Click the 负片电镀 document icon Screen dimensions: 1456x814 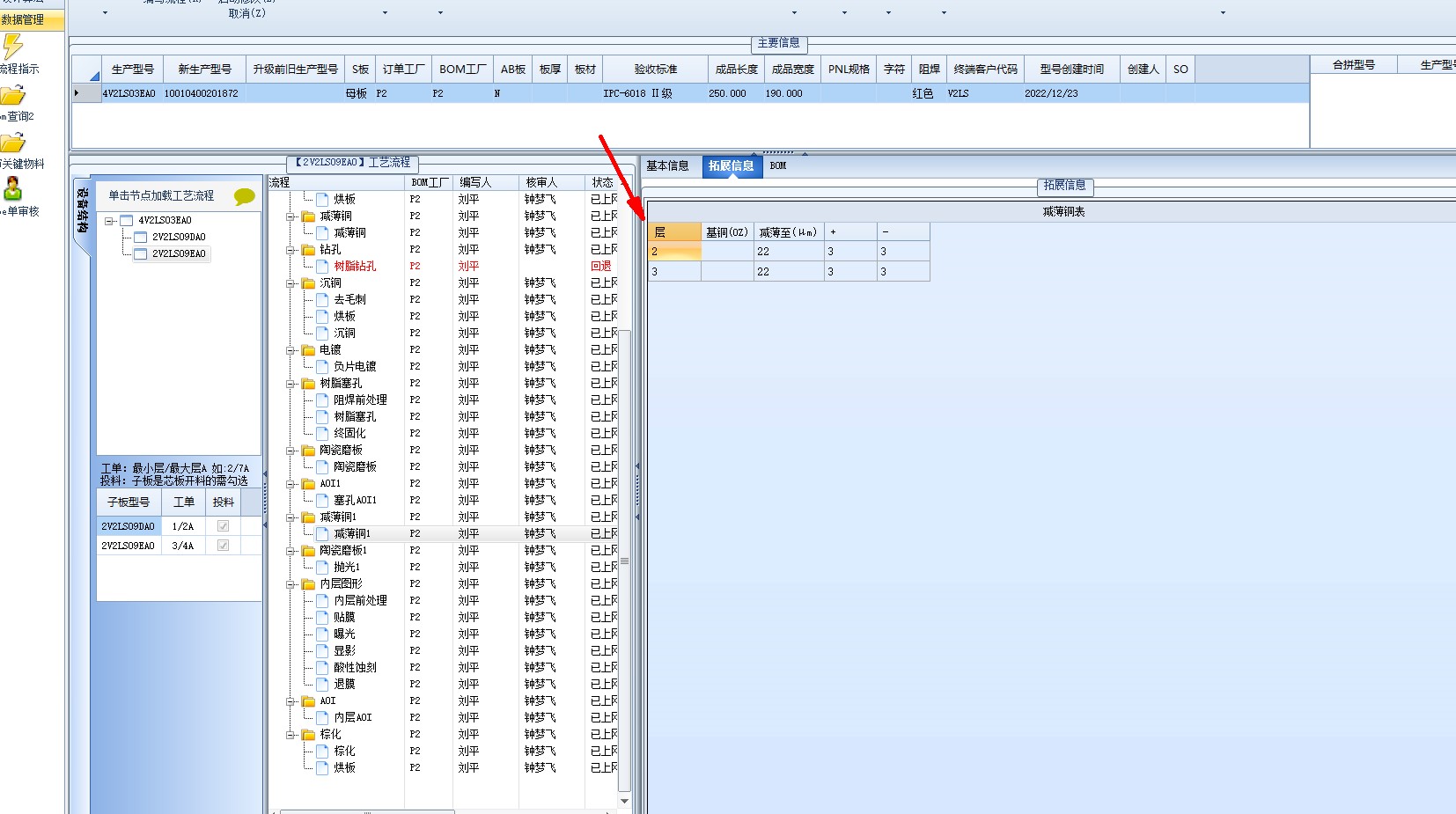(322, 366)
